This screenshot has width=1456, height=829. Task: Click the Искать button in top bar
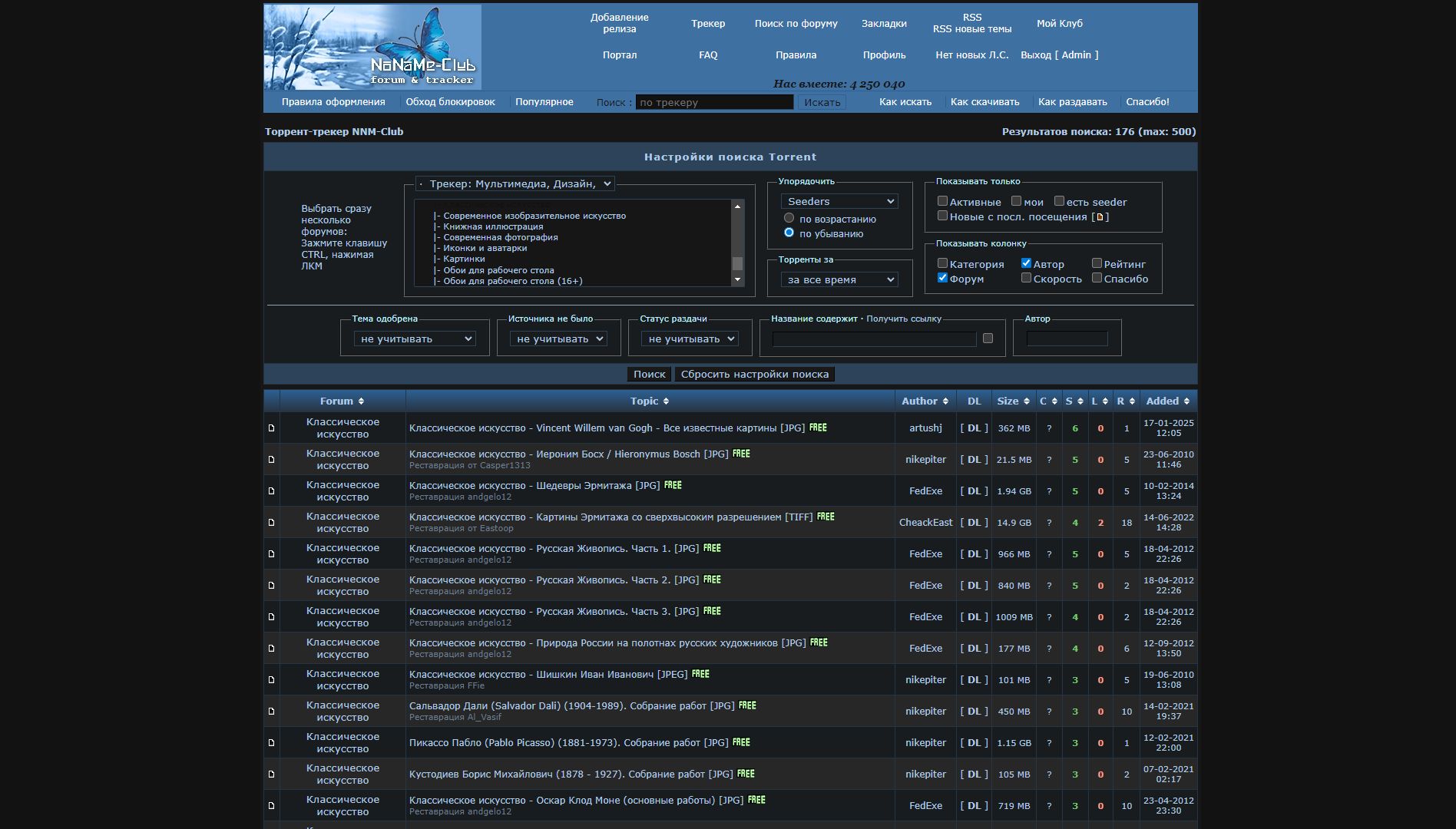click(822, 102)
